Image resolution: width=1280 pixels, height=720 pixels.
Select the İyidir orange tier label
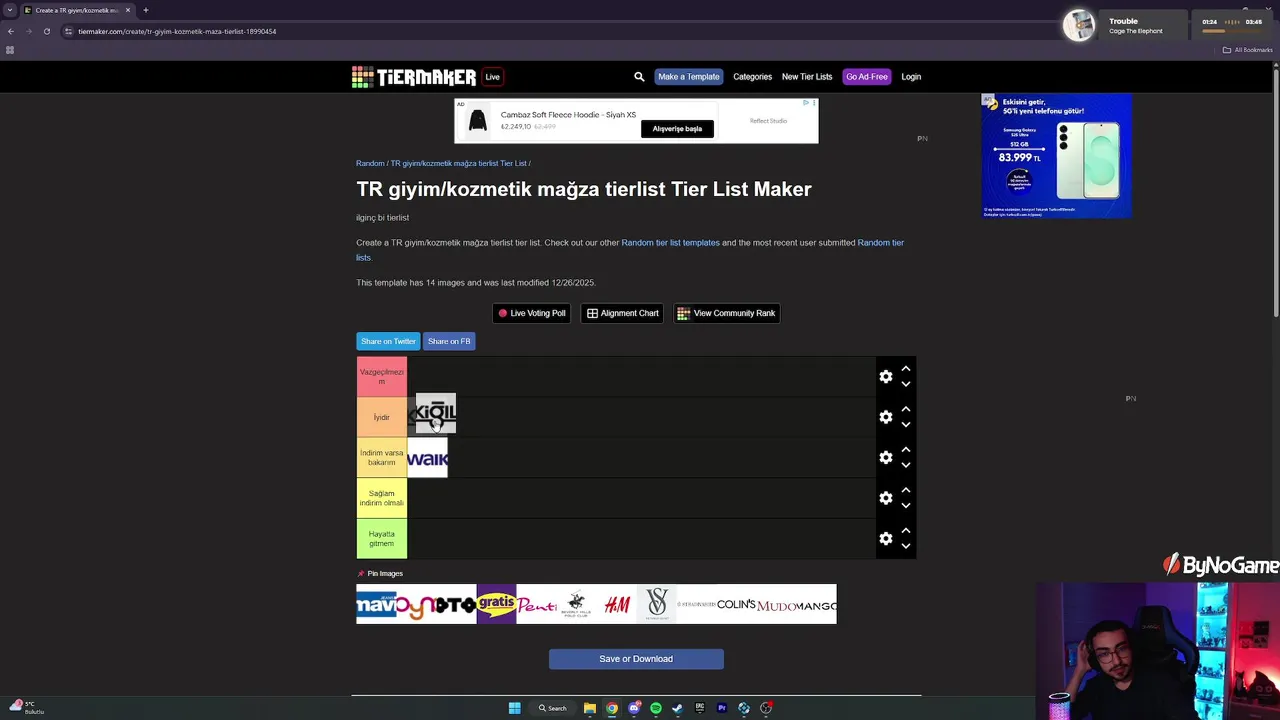point(382,417)
